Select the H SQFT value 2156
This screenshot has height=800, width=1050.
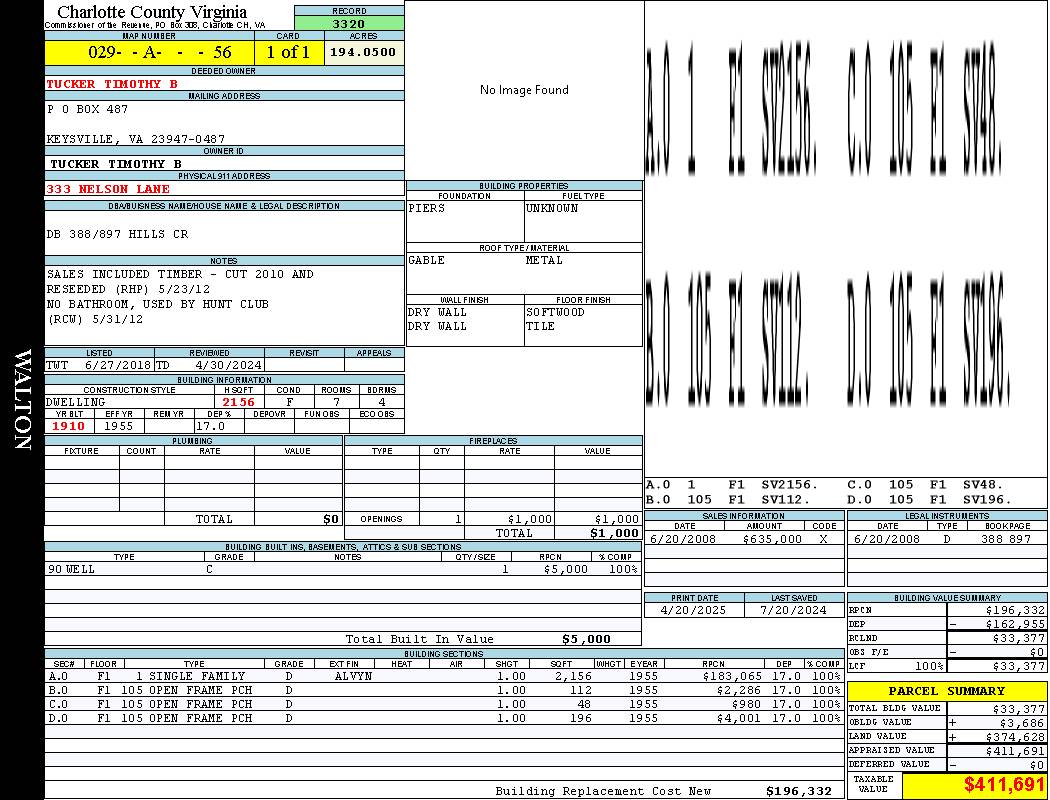238,402
